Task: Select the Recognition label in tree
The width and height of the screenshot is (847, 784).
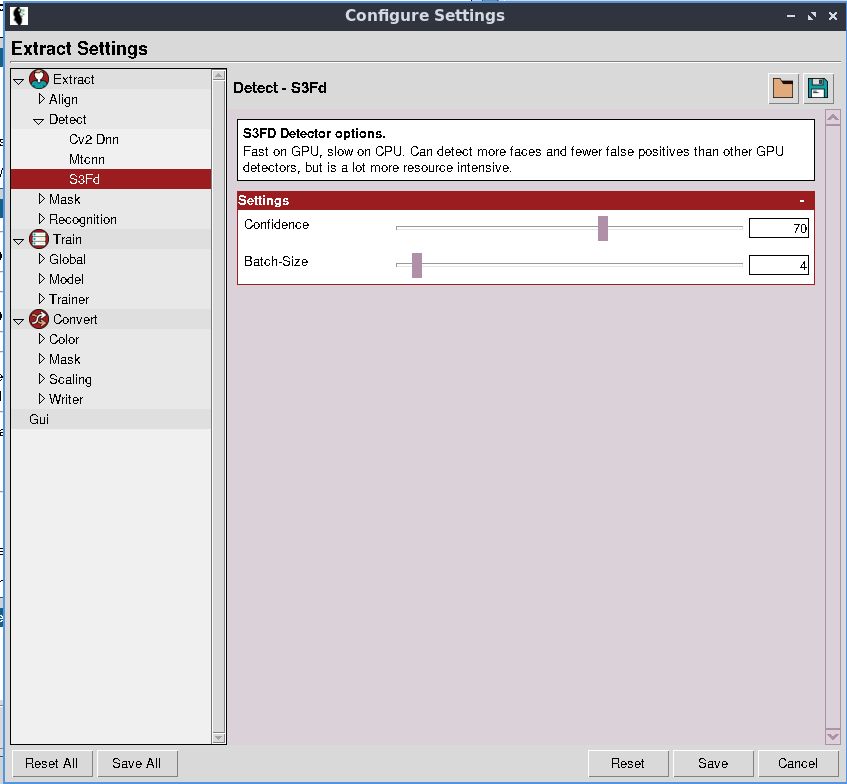Action: [x=83, y=219]
